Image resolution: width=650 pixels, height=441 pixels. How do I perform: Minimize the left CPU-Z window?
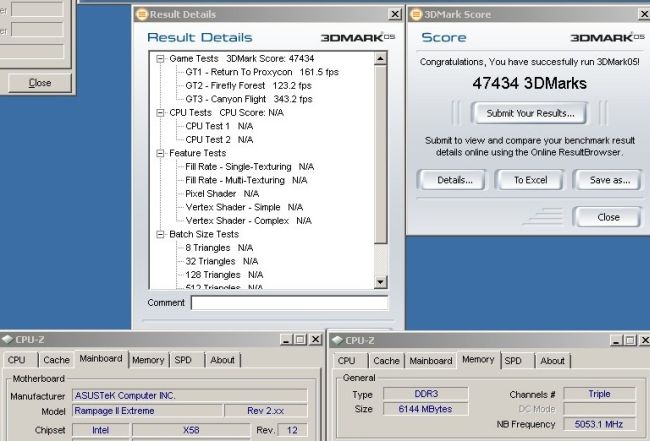pyautogui.click(x=286, y=340)
